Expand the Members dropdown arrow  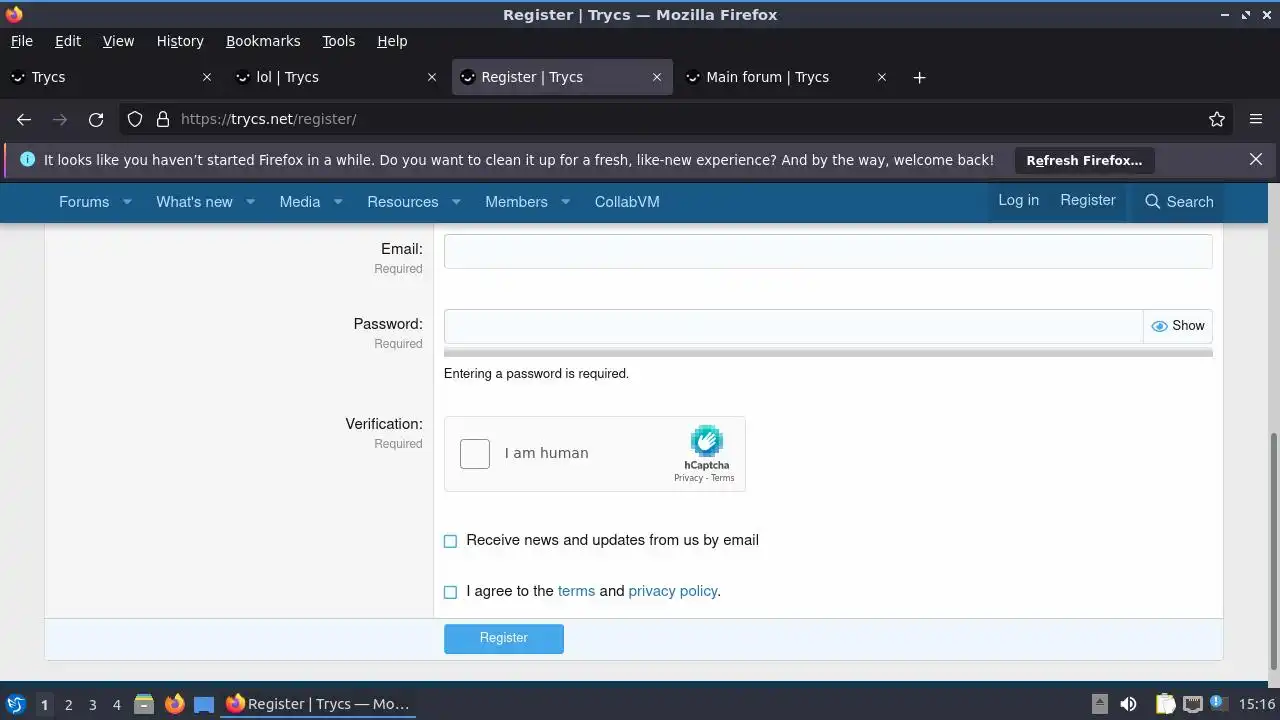(565, 202)
